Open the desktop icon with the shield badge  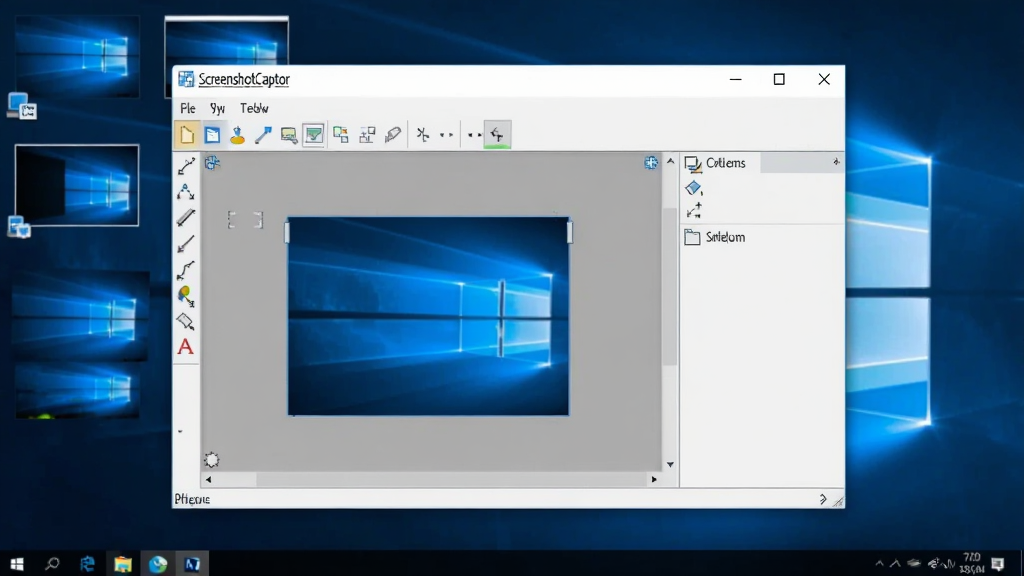(19, 227)
